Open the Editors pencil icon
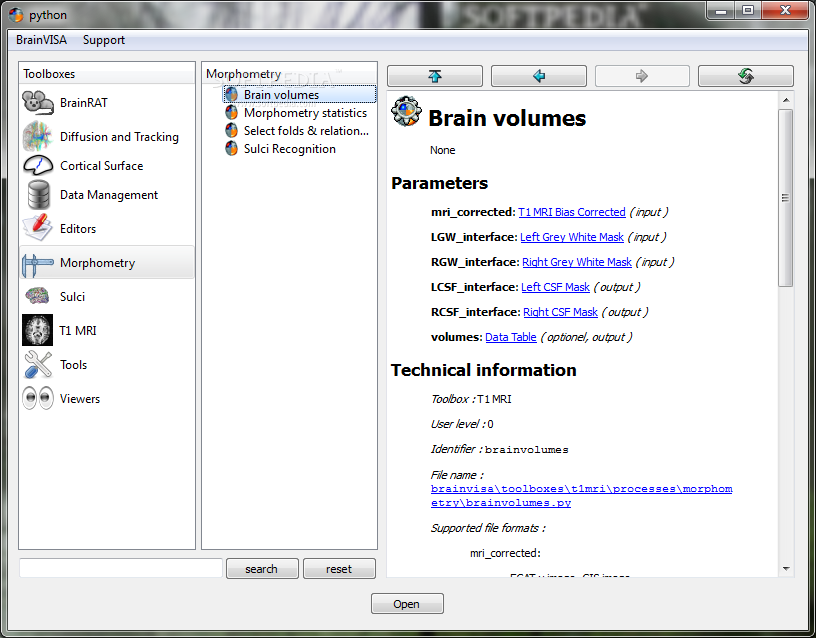Viewport: 816px width, 638px height. (37, 228)
